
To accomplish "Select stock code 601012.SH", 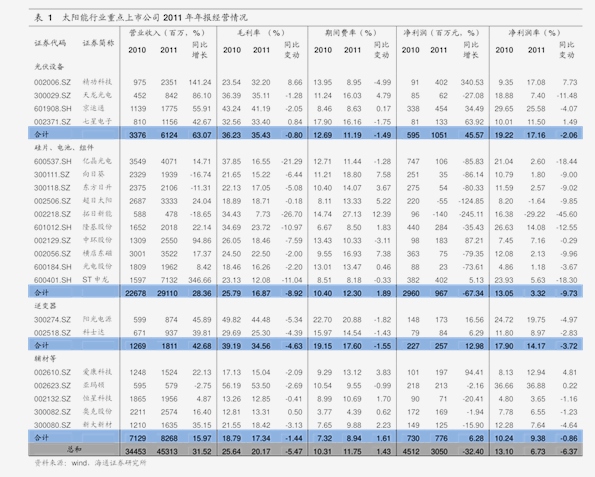I will (x=53, y=227).
